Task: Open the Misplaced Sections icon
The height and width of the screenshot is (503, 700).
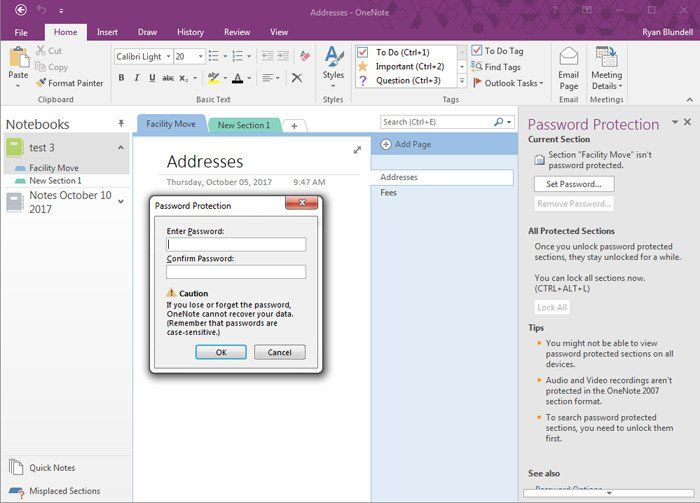Action: tap(16, 492)
